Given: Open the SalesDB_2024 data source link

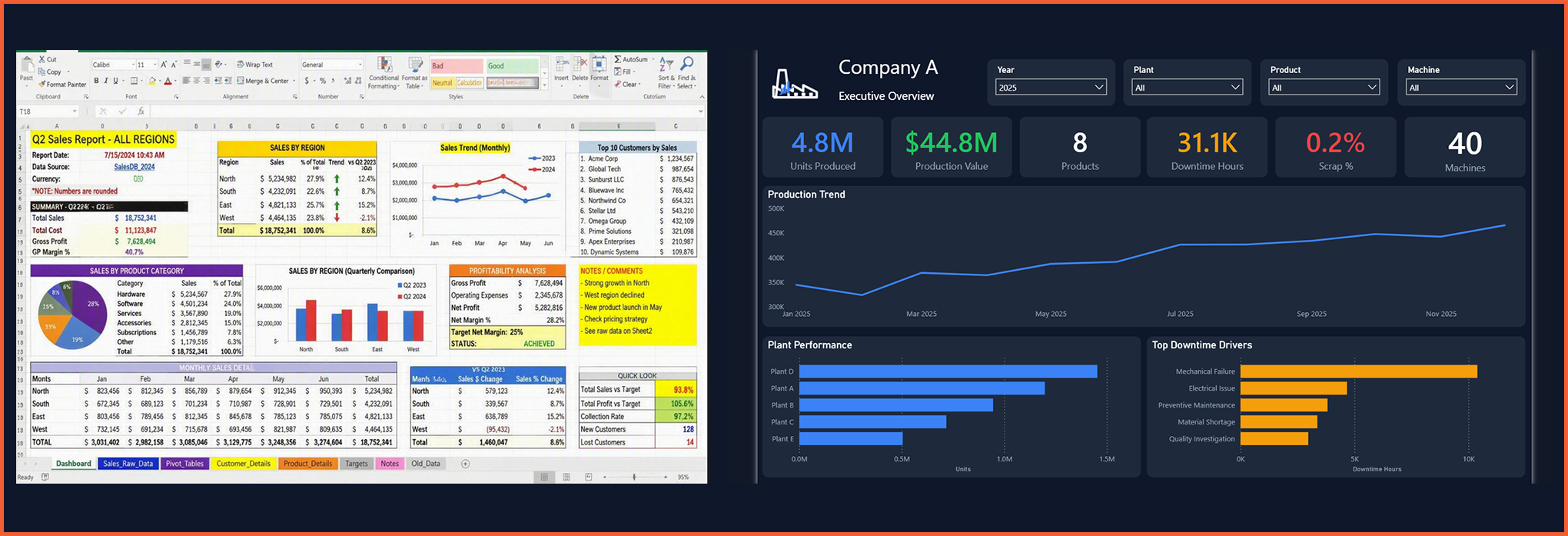Looking at the screenshot, I should [x=135, y=167].
